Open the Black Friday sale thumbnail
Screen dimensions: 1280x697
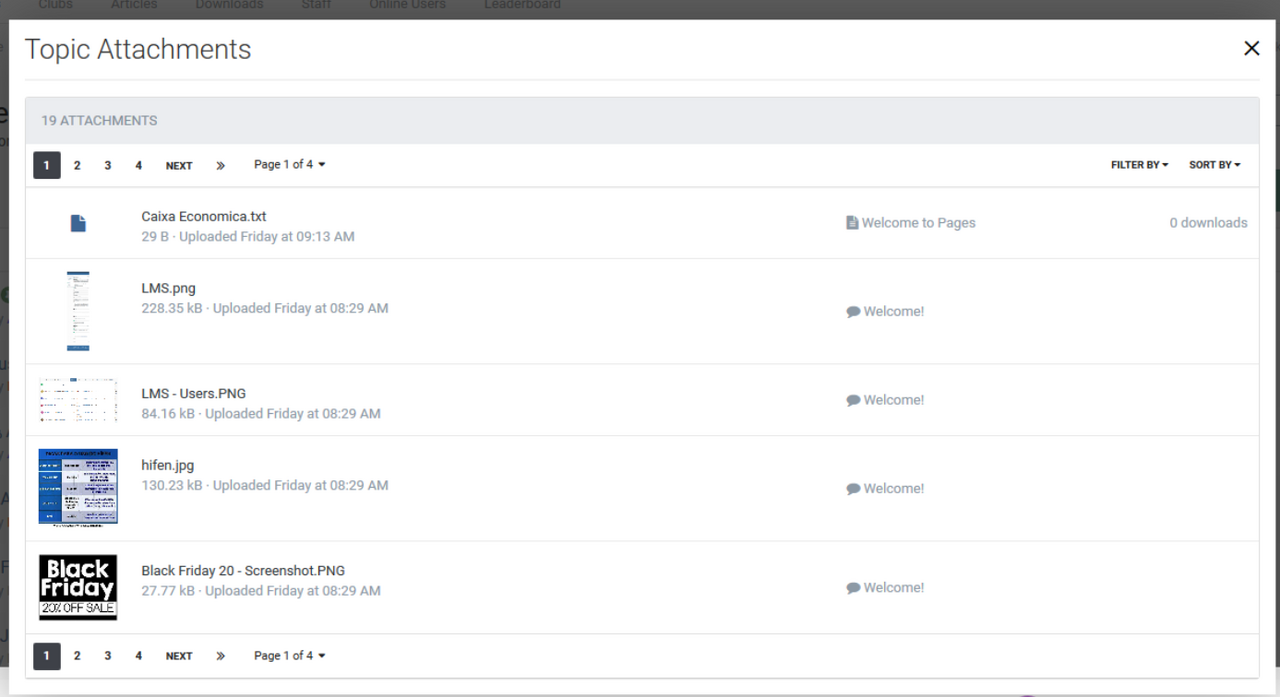(78, 587)
